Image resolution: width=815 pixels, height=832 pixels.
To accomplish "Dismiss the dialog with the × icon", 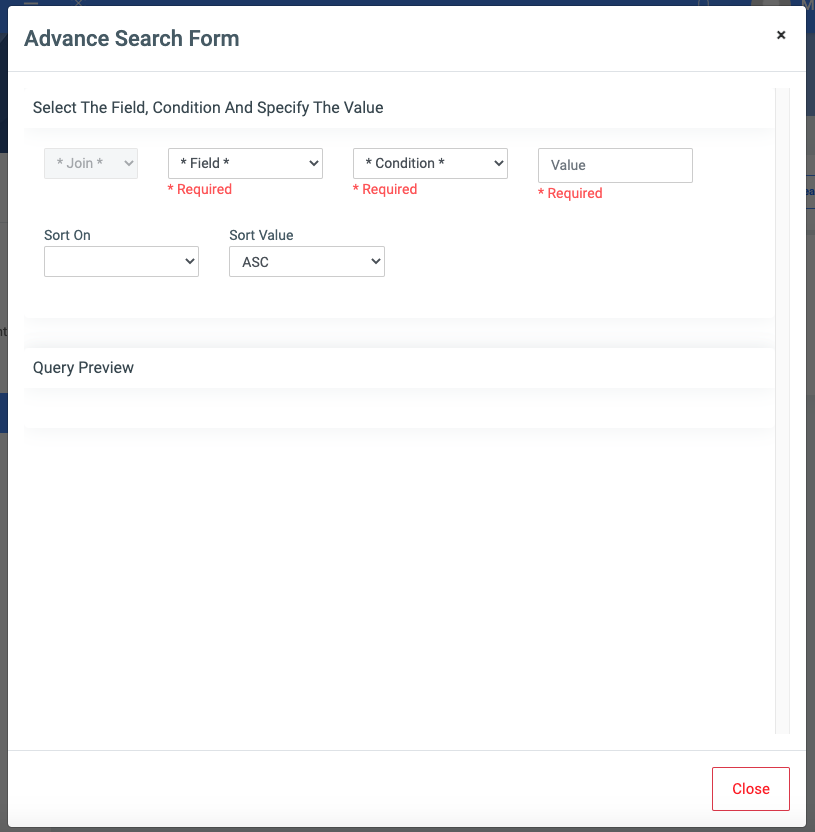I will [x=781, y=35].
